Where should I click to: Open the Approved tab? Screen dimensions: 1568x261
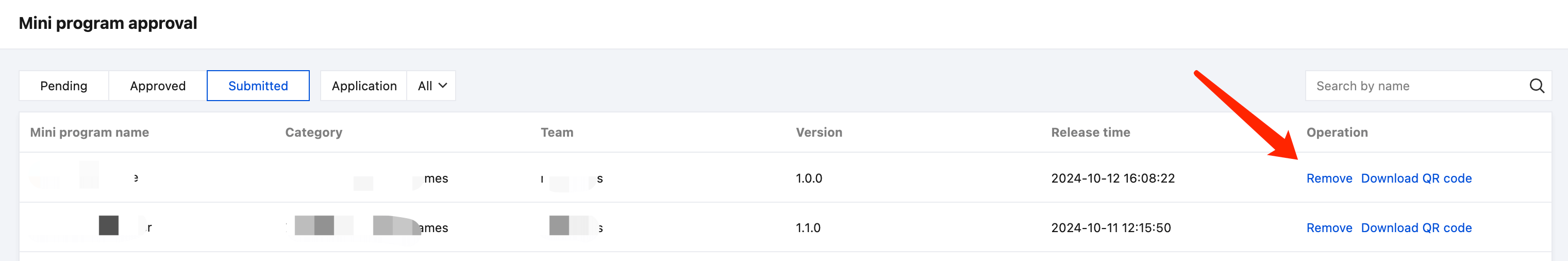point(158,86)
